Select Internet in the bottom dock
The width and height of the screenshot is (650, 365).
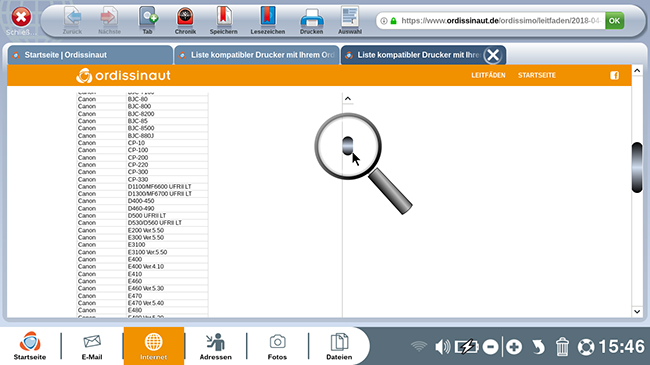(154, 346)
